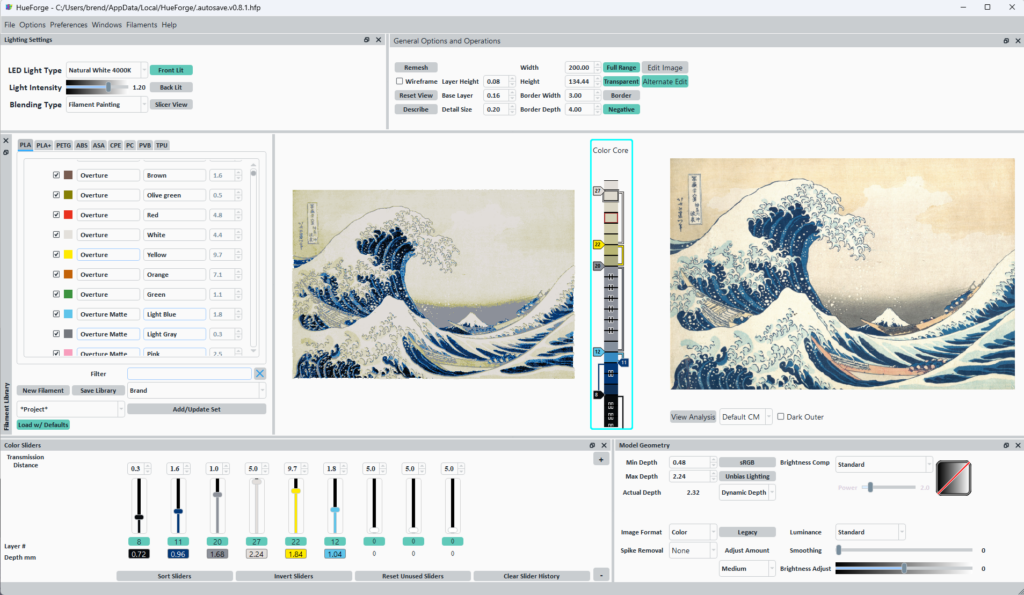
Task: Open the Filaments menu
Action: (142, 25)
